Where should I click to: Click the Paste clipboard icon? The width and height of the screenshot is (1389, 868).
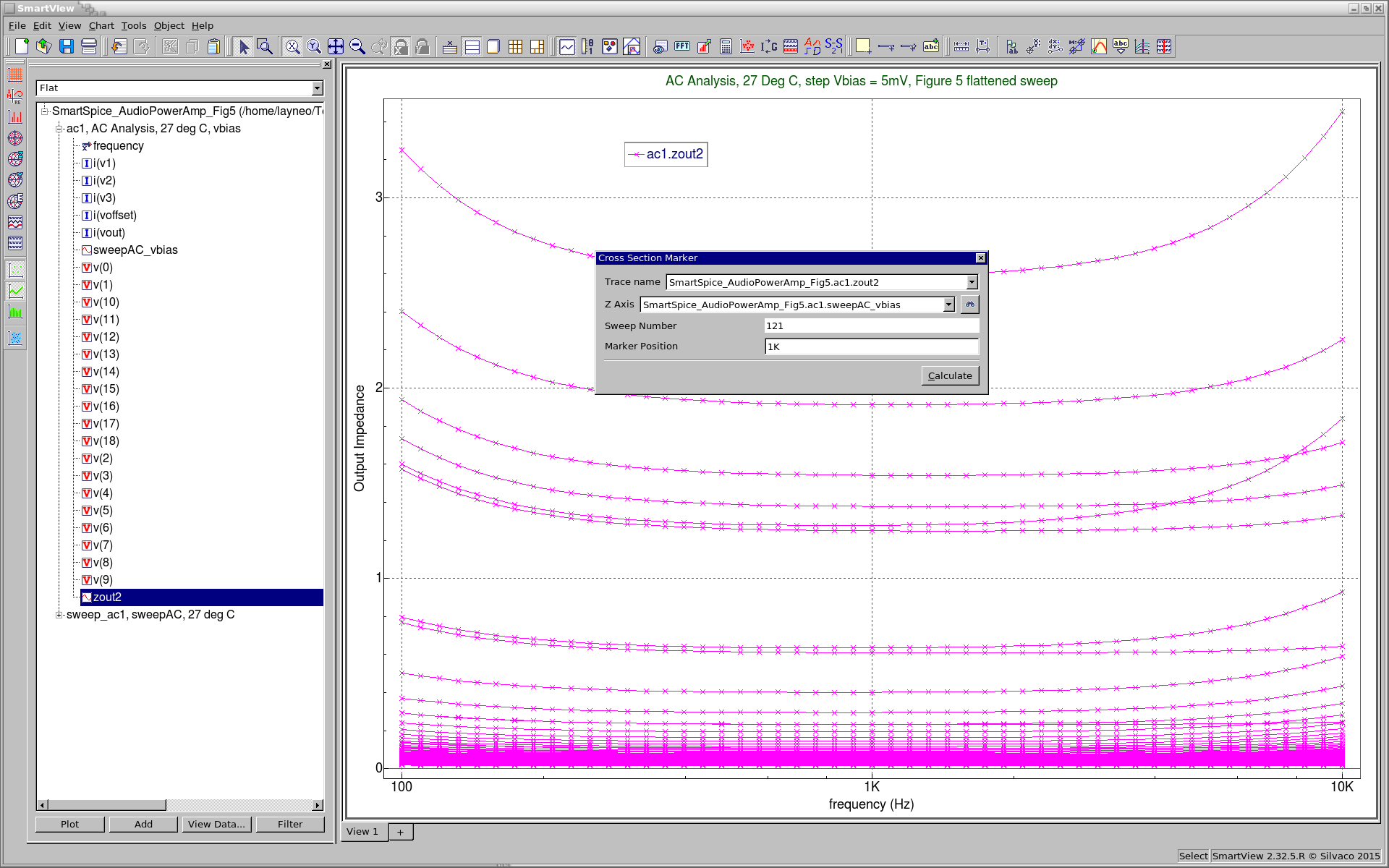(x=214, y=47)
